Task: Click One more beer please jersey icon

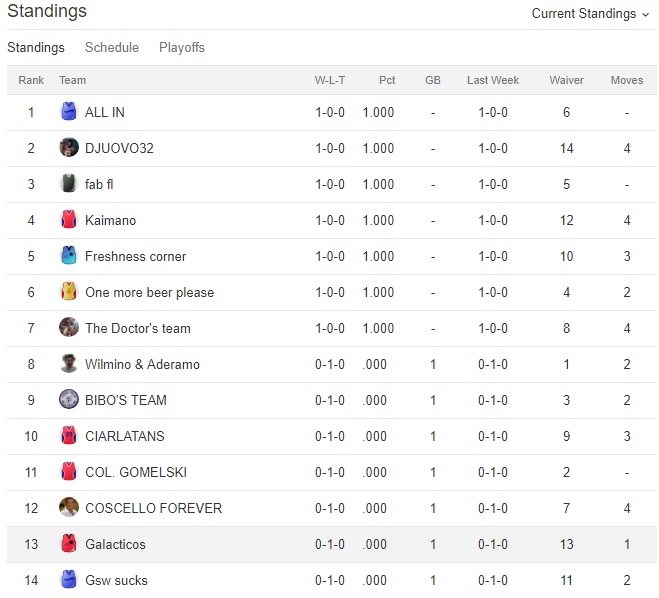Action: tap(69, 292)
